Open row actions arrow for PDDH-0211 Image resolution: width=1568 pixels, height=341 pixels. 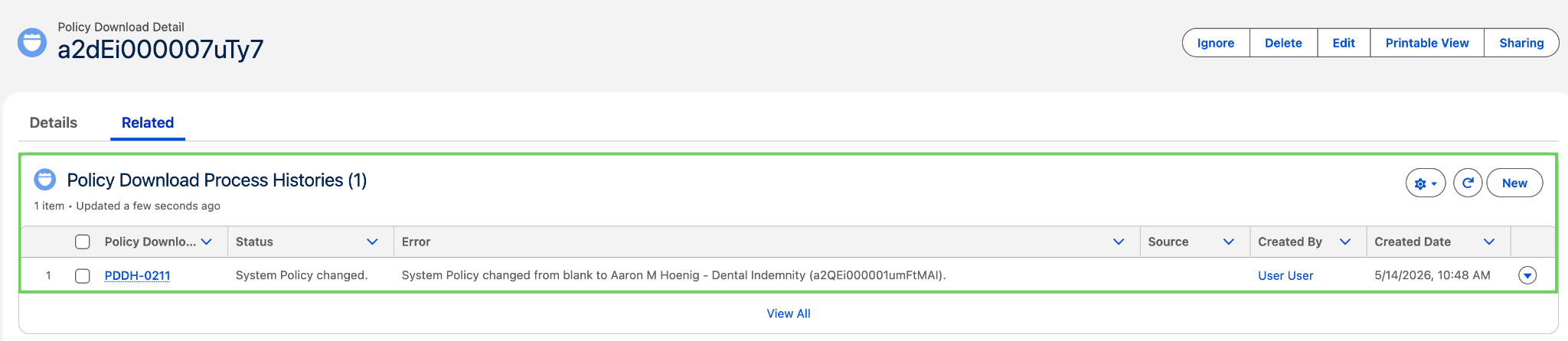1527,275
